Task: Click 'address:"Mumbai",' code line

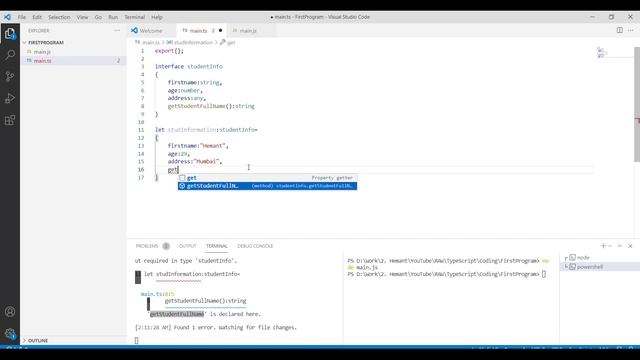Action: (195, 162)
